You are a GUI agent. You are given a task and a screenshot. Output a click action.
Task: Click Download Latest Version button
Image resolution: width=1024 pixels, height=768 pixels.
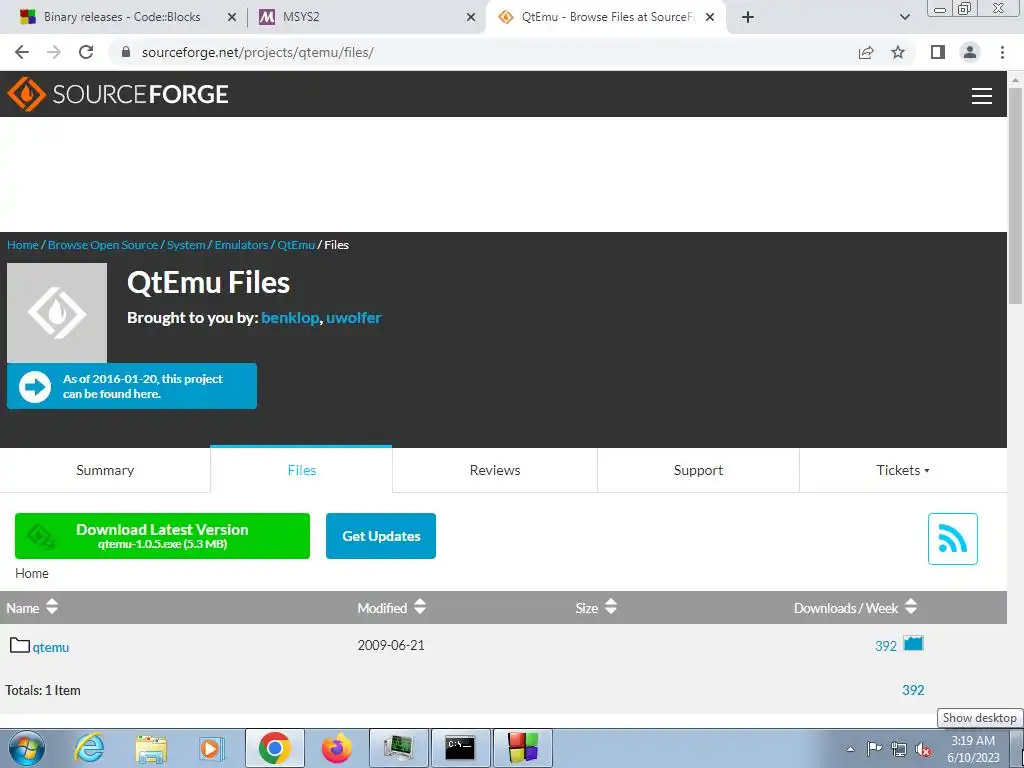(x=163, y=536)
